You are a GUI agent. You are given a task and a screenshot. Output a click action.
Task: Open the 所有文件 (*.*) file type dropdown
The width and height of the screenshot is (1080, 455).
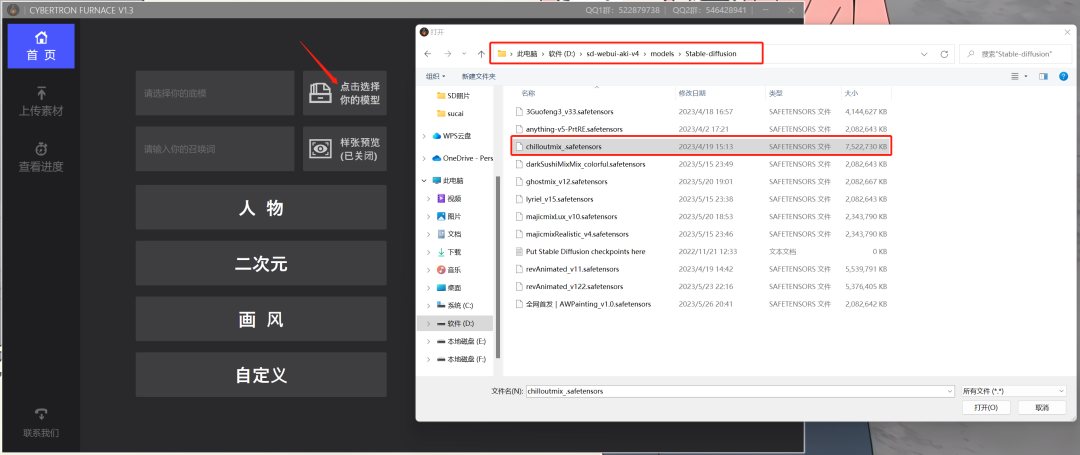click(1013, 390)
